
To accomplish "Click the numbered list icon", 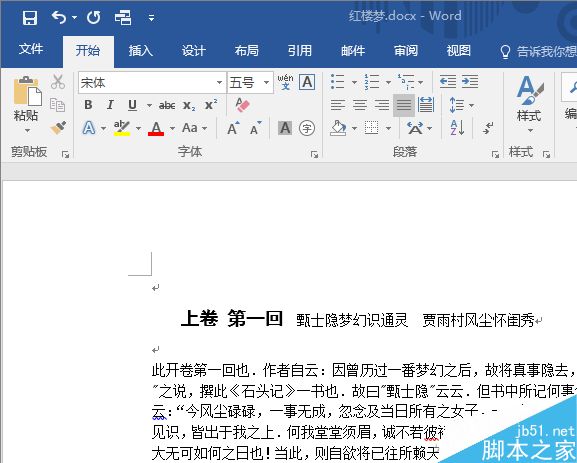I will click(x=372, y=82).
